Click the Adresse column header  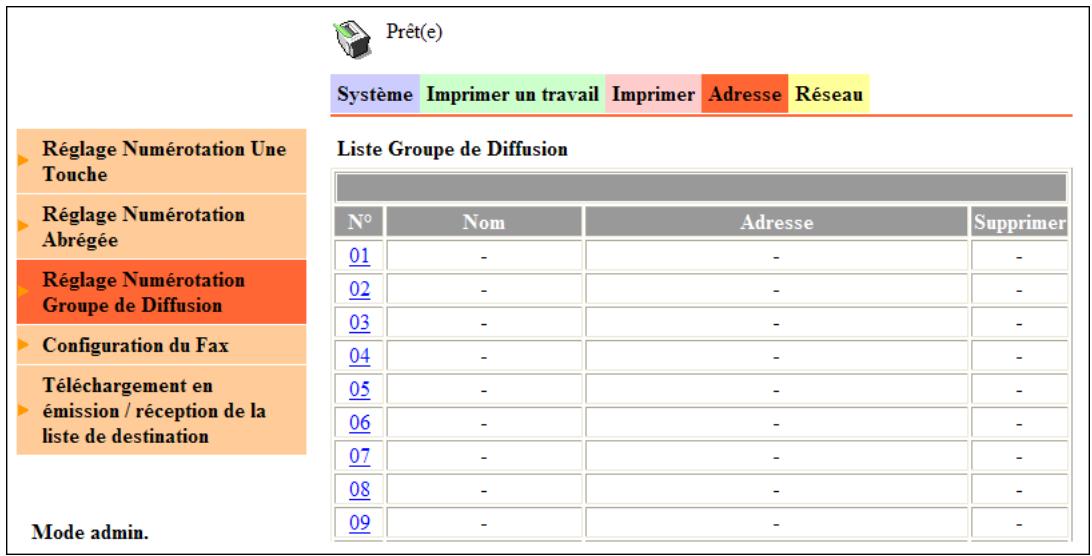tap(777, 222)
